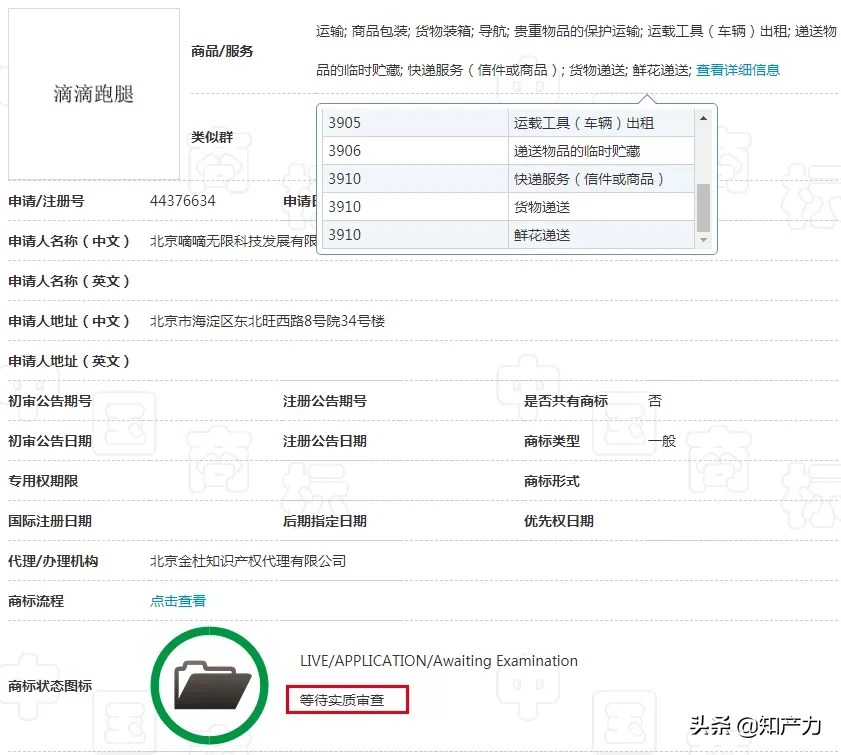841x755 pixels.
Task: Click the applicant name 北京嘀嘀无限科技发展有限
Action: (233, 241)
